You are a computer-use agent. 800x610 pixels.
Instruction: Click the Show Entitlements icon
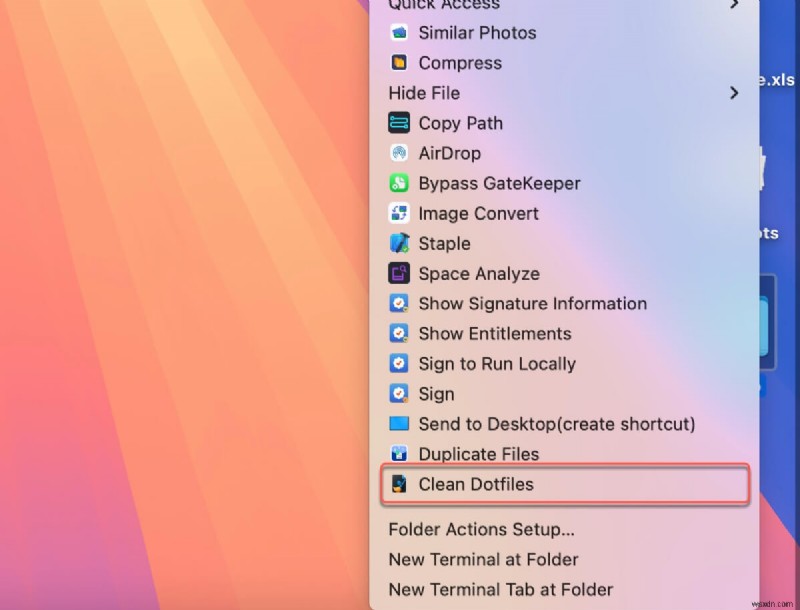click(399, 334)
